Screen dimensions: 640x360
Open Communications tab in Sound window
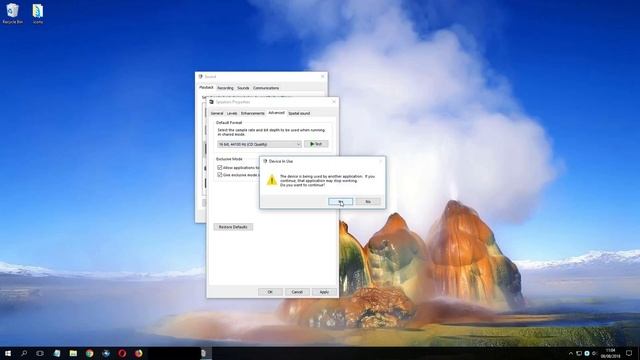tap(266, 88)
